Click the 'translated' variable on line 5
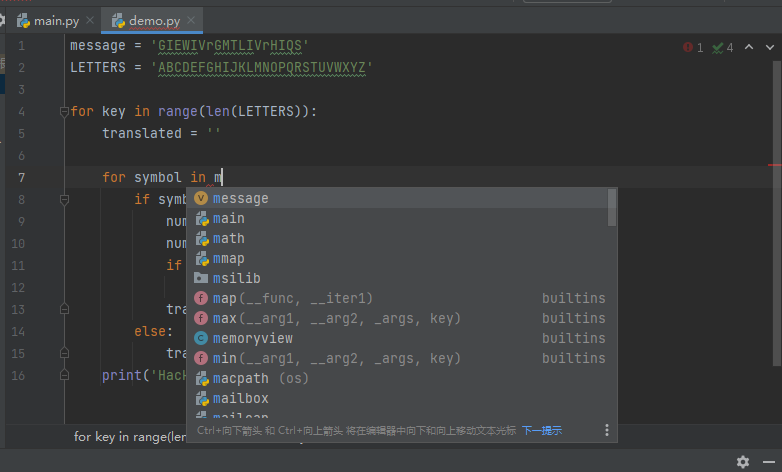Image resolution: width=782 pixels, height=472 pixels. pos(142,133)
